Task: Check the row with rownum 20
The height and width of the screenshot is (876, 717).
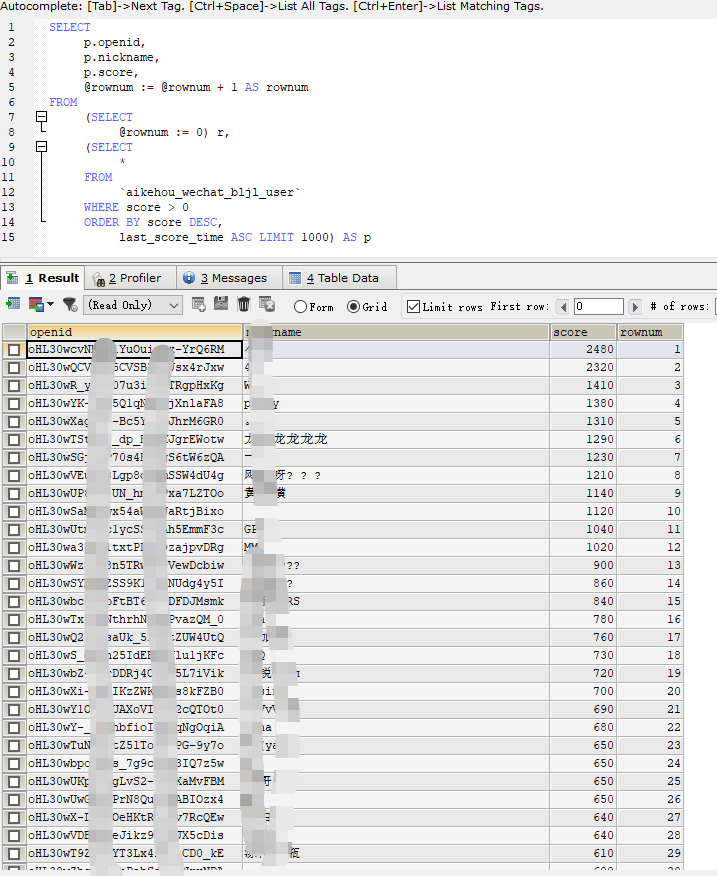Action: (14, 692)
